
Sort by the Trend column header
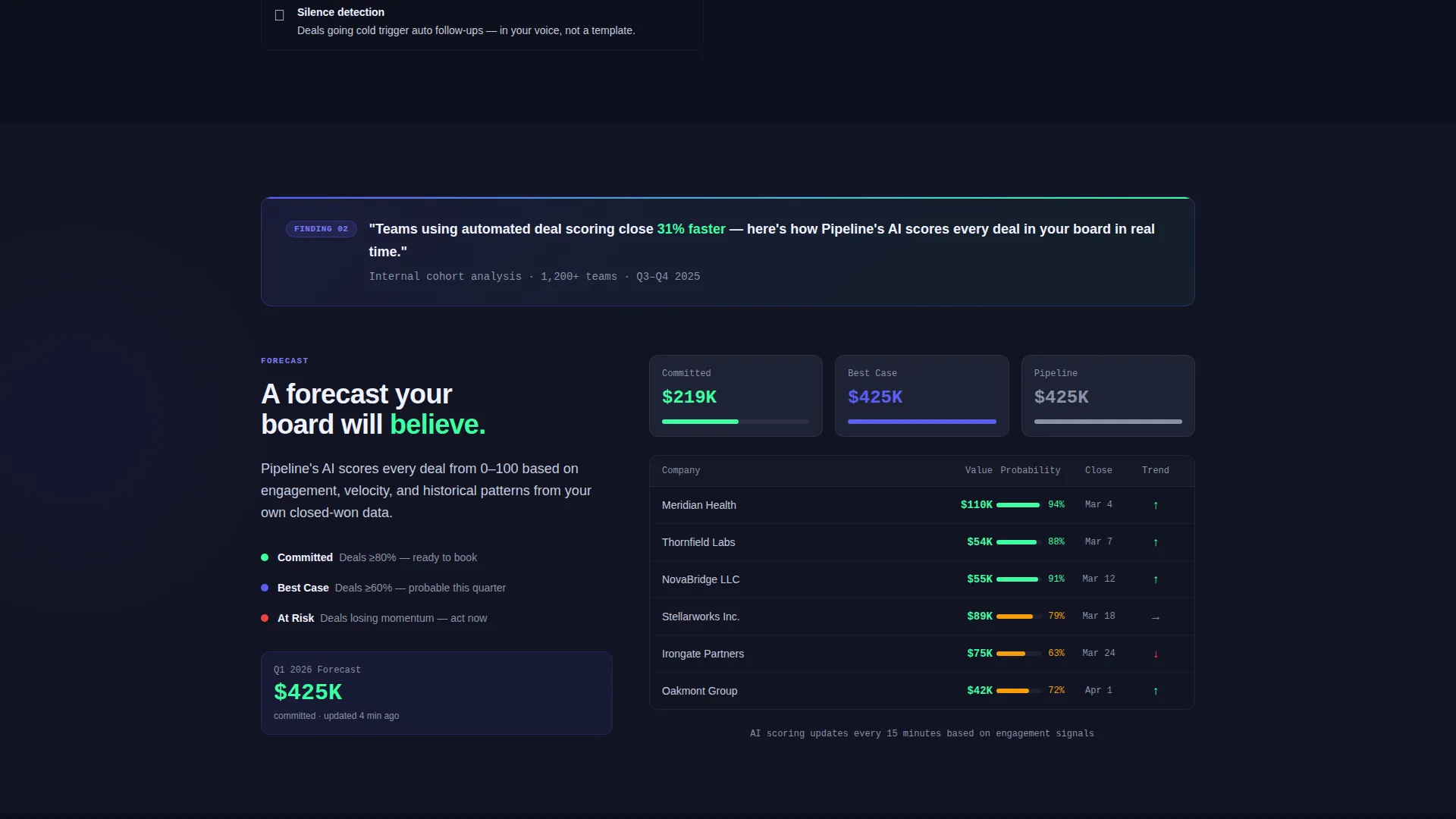coord(1156,470)
